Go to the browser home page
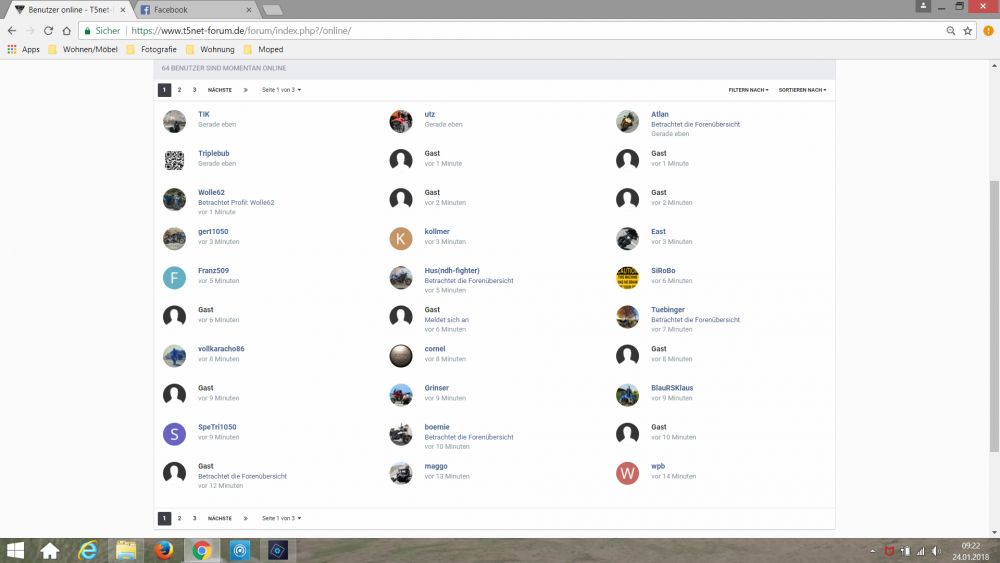 66,31
